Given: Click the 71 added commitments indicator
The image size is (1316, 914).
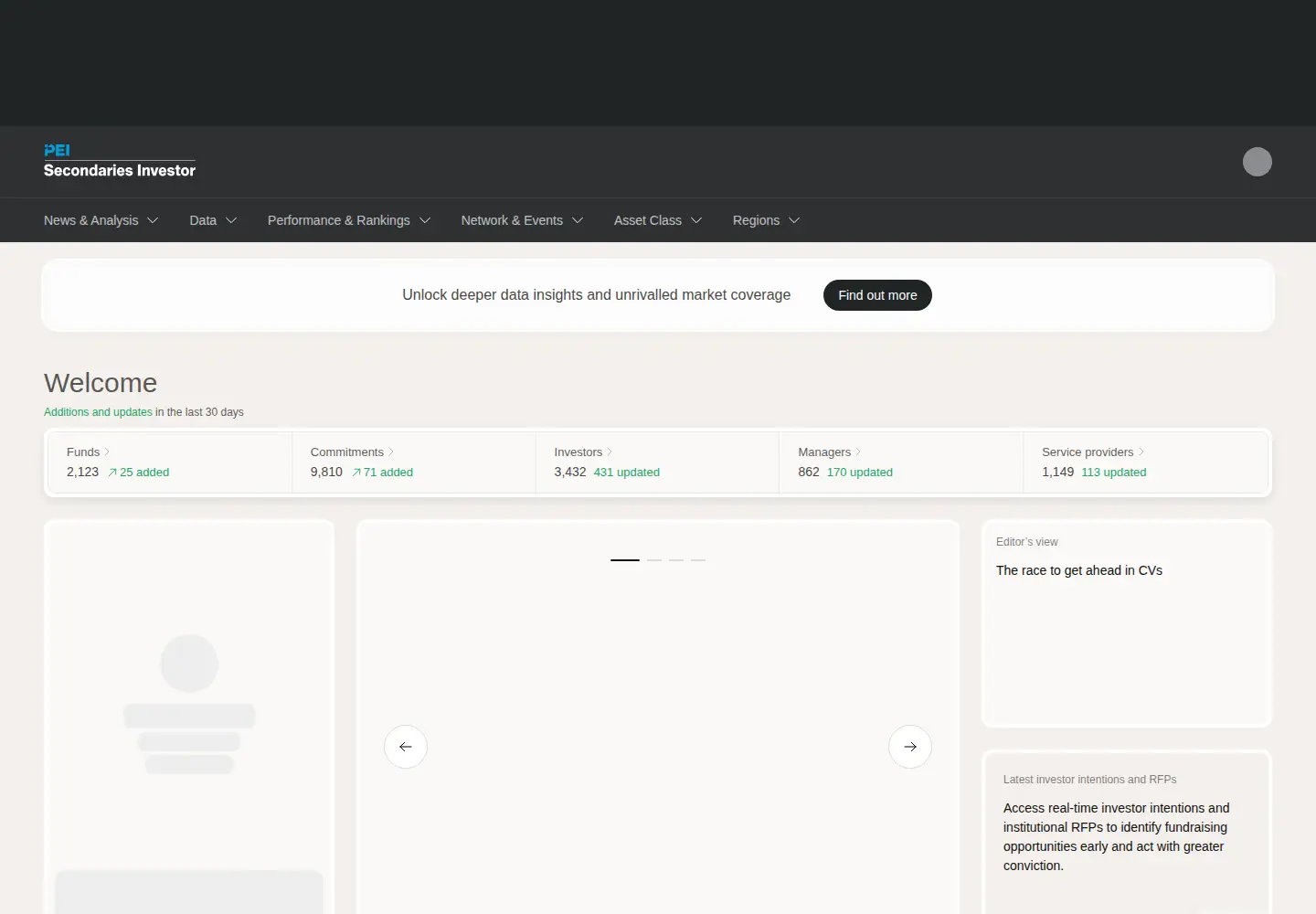Looking at the screenshot, I should (383, 473).
